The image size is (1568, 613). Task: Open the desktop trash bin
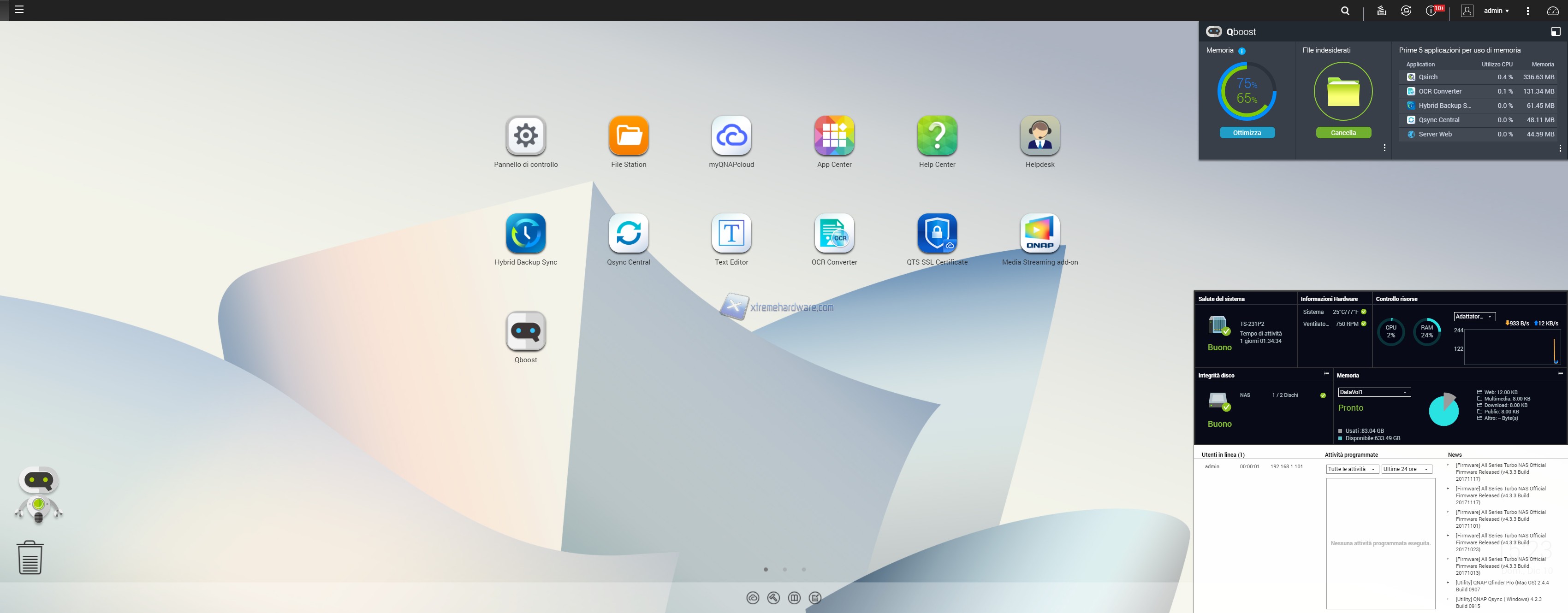click(x=30, y=557)
